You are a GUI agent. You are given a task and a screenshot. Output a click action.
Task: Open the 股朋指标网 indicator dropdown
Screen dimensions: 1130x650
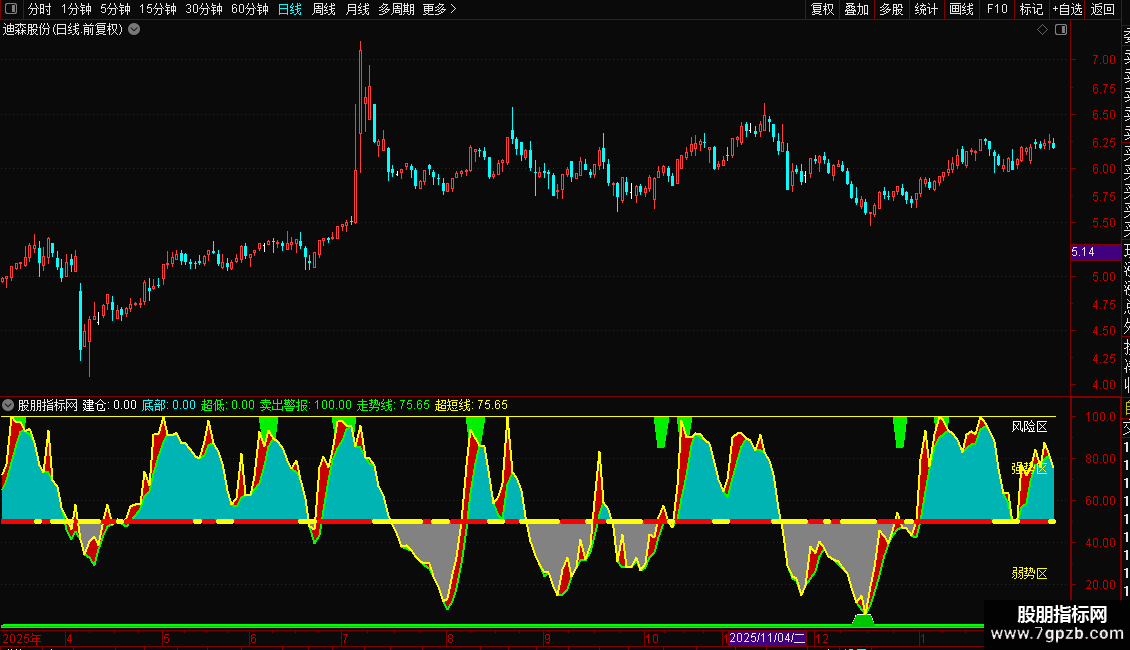[8, 405]
